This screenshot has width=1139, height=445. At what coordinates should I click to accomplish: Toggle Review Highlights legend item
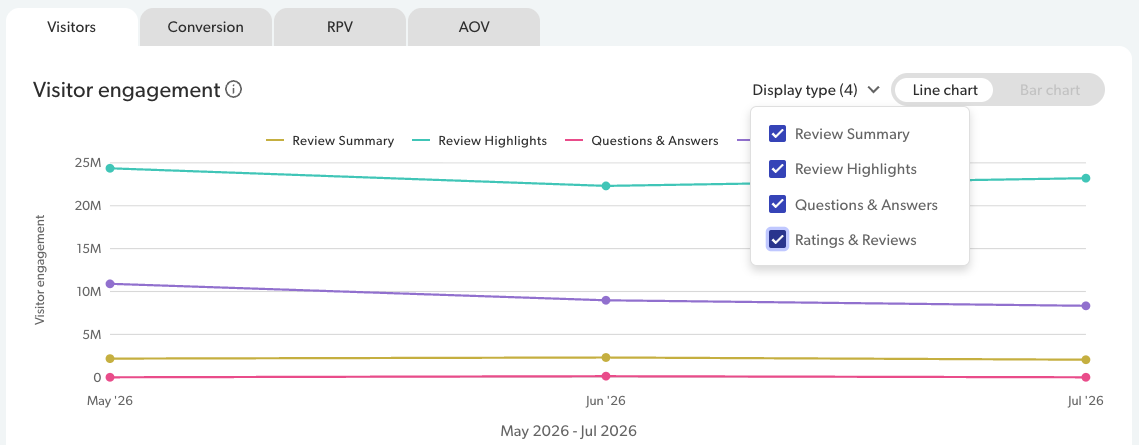tap(479, 141)
